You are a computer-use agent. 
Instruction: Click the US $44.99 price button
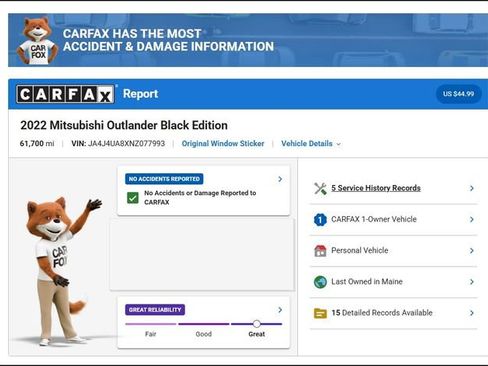tap(458, 94)
